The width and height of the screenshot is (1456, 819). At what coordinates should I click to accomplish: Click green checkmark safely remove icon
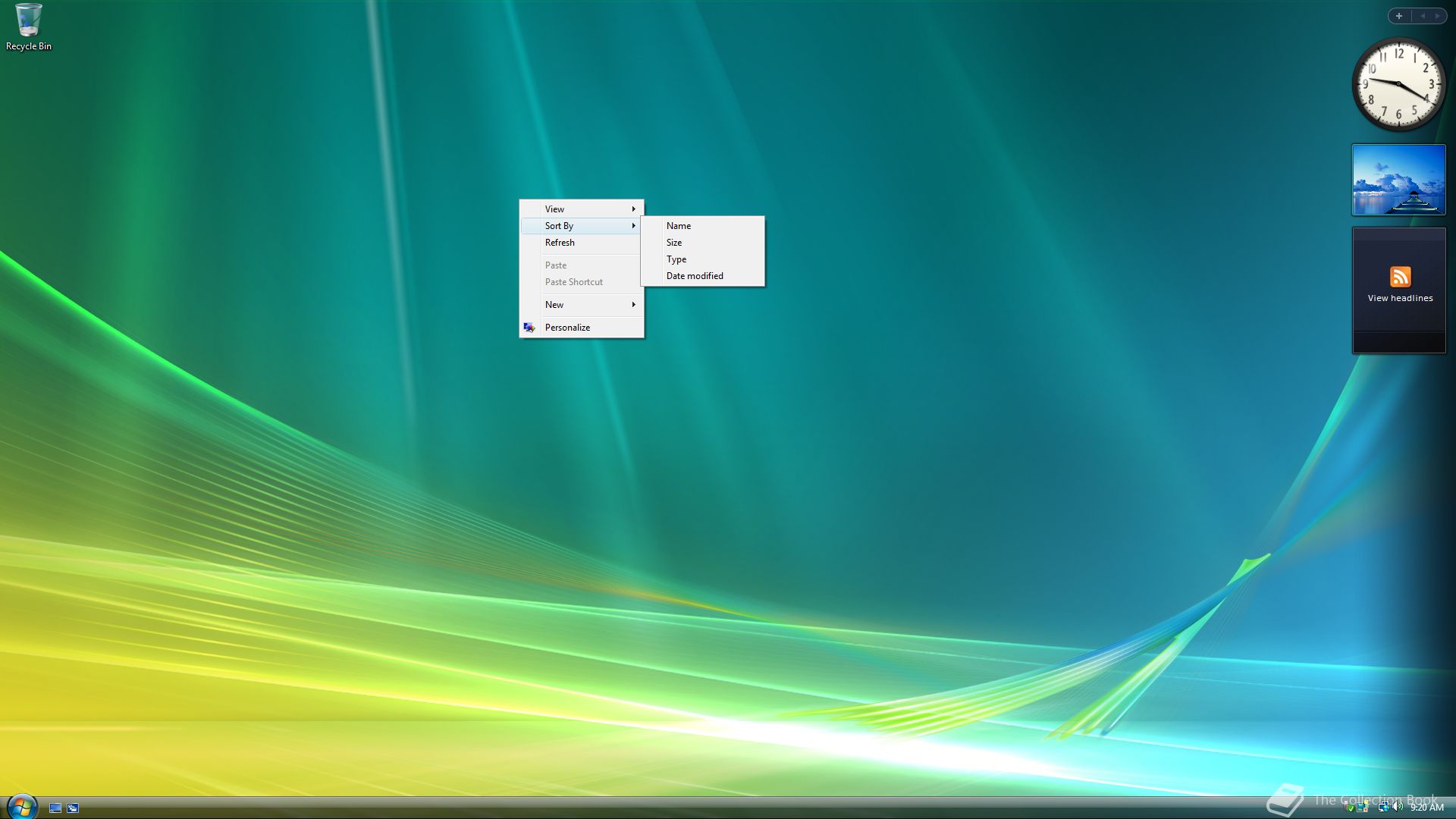coord(1350,808)
